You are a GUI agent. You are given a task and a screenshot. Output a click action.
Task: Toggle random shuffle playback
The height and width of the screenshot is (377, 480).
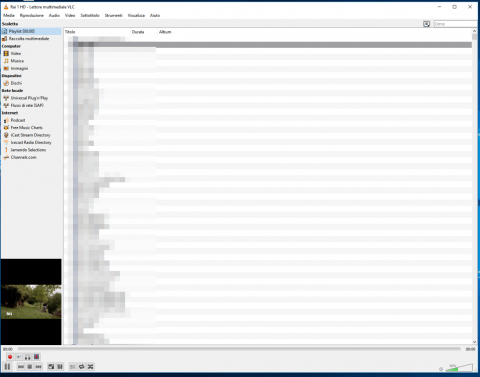click(x=90, y=367)
